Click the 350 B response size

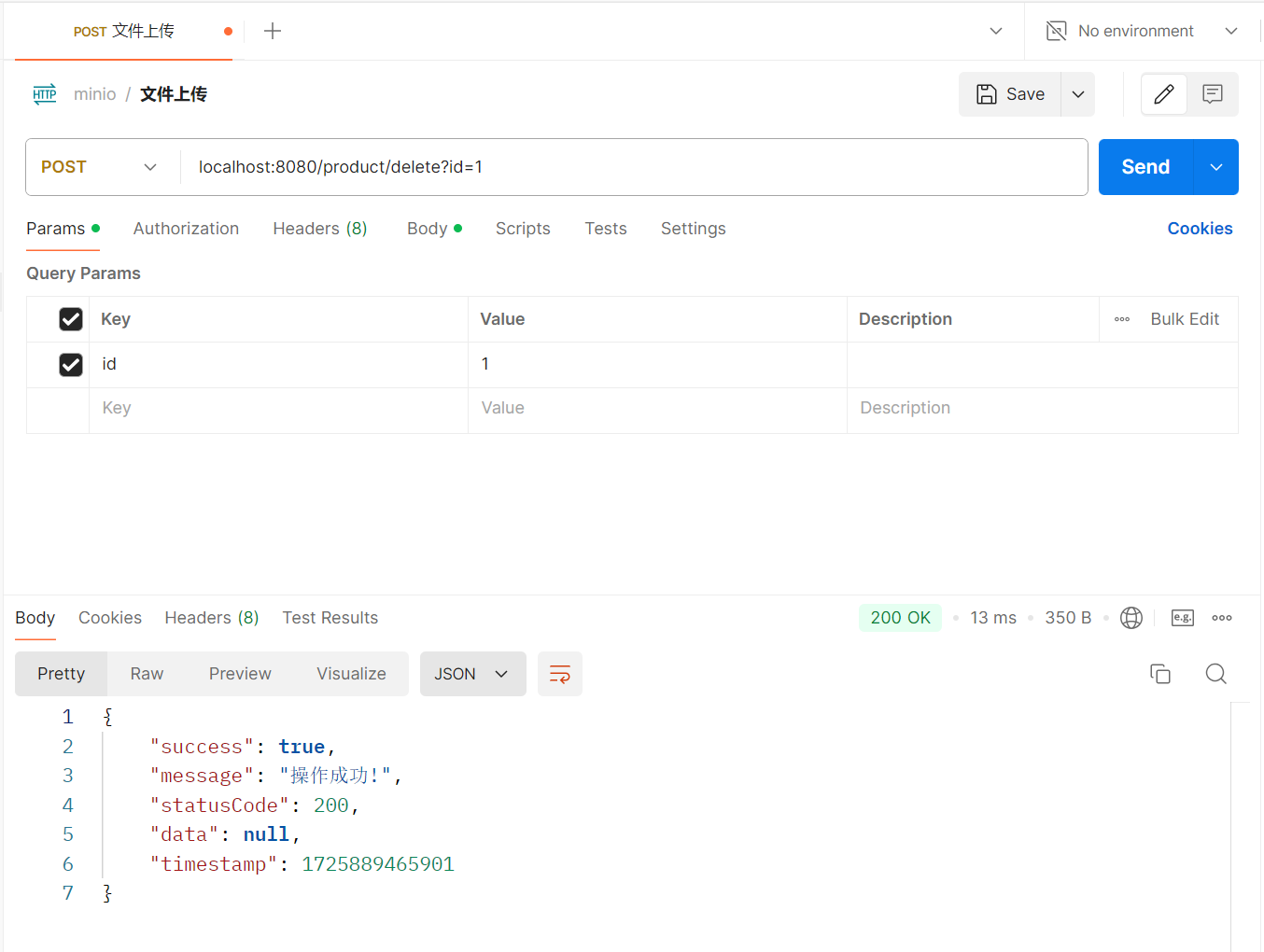pos(1068,618)
